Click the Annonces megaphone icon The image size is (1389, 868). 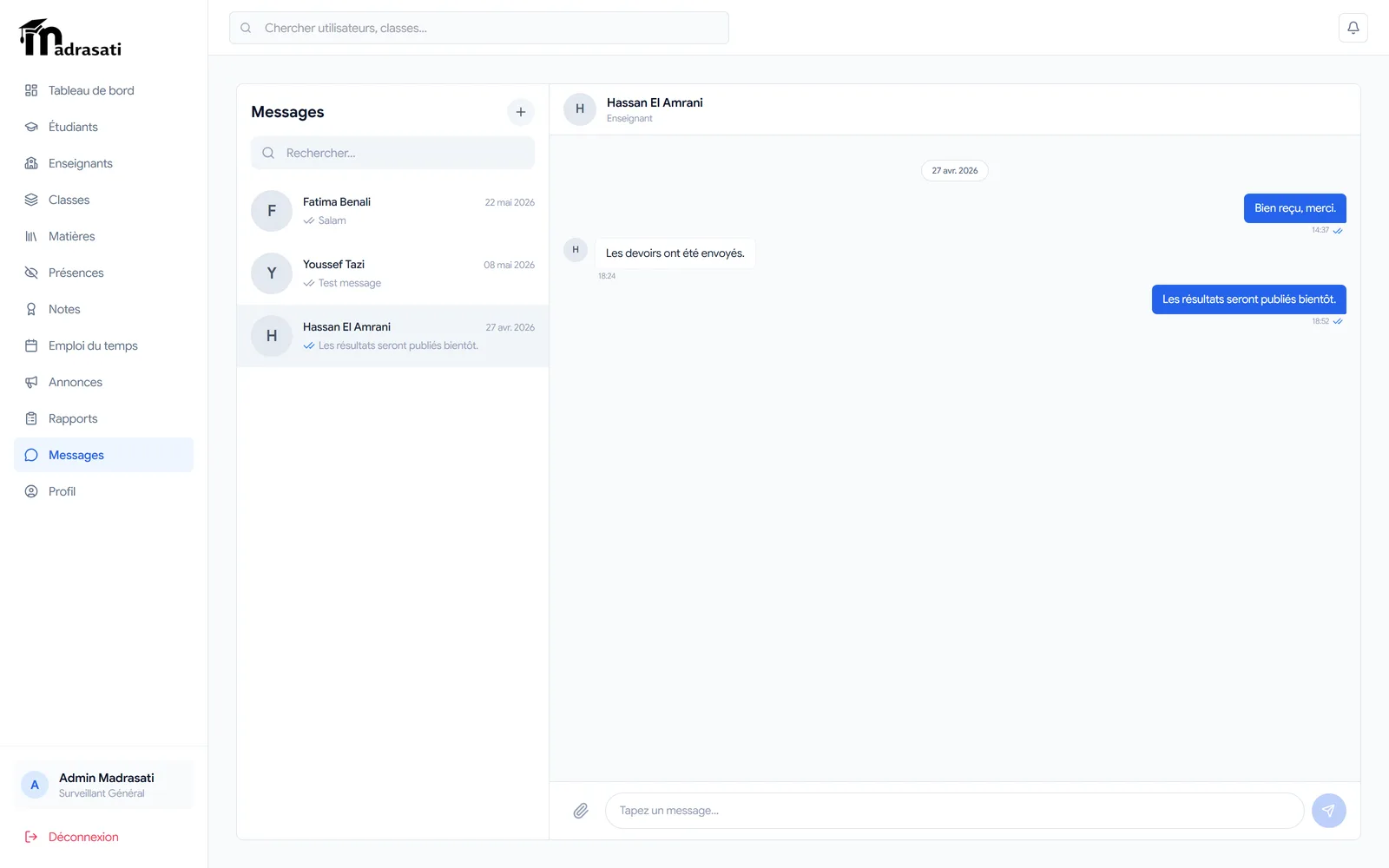coord(31,382)
